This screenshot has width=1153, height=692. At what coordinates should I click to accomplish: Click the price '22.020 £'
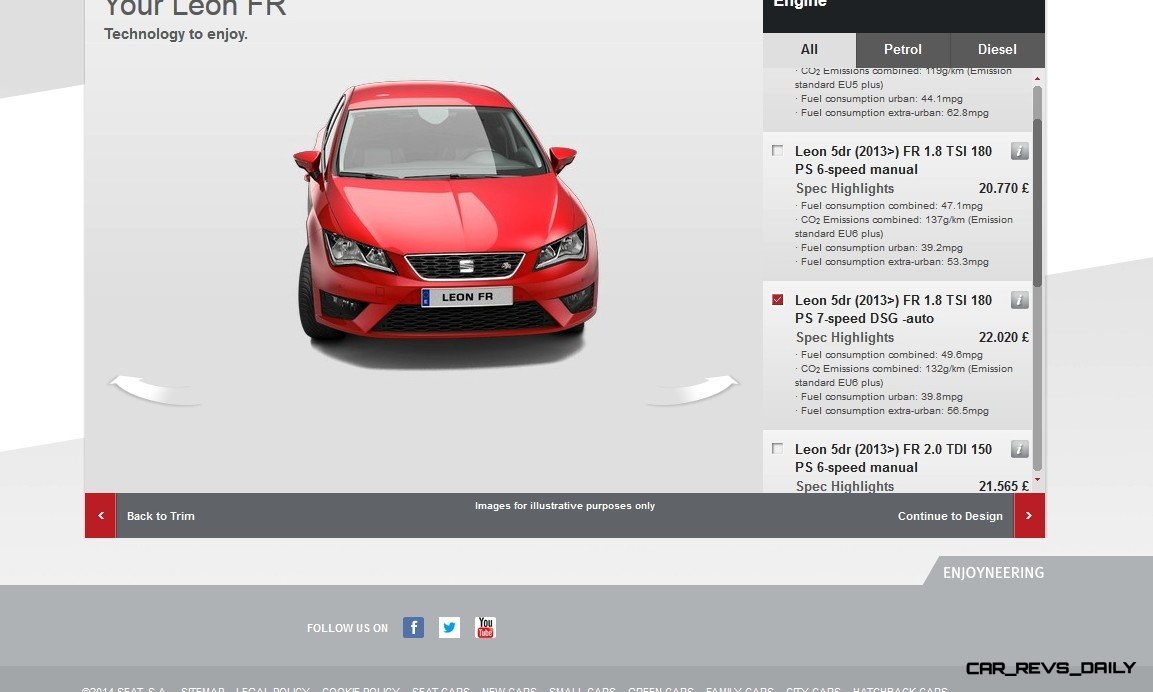point(1004,338)
